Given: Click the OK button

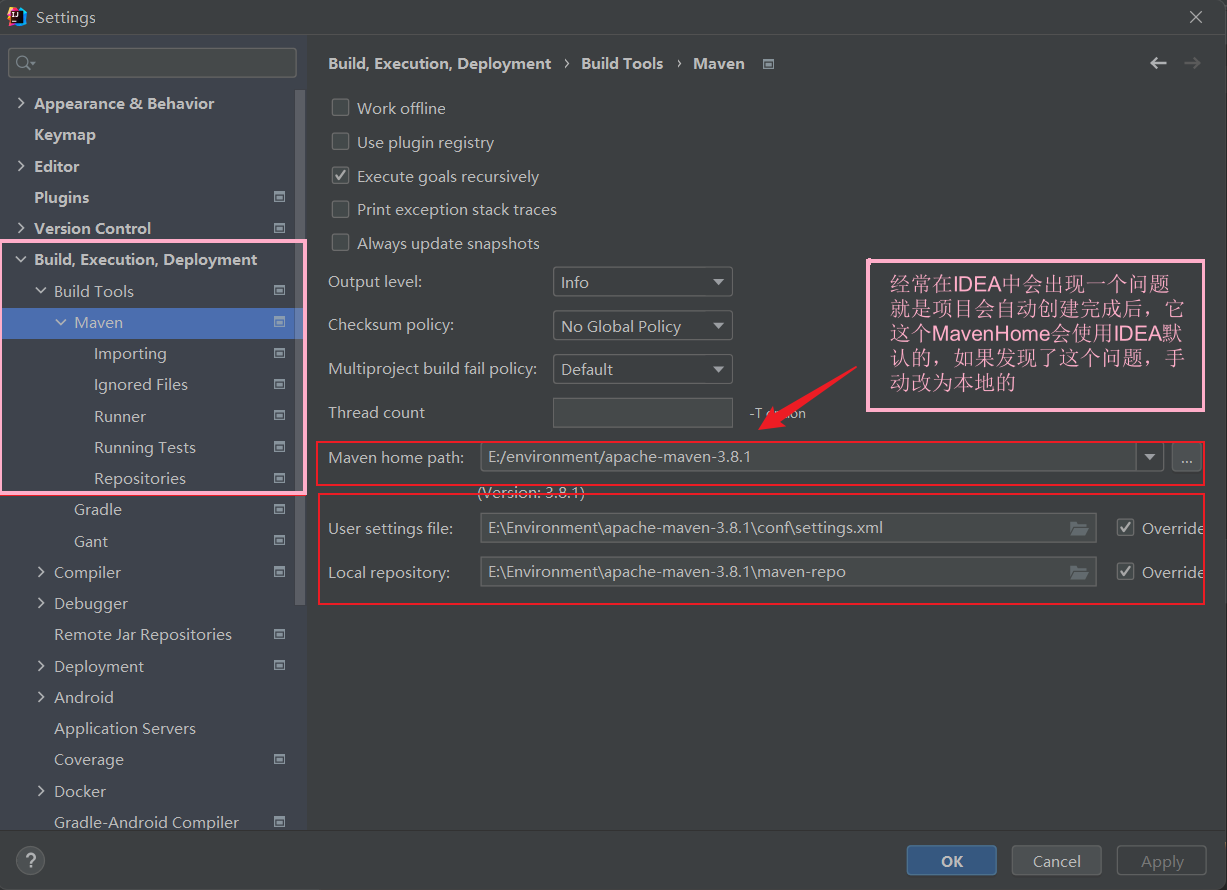Looking at the screenshot, I should click(x=952, y=861).
